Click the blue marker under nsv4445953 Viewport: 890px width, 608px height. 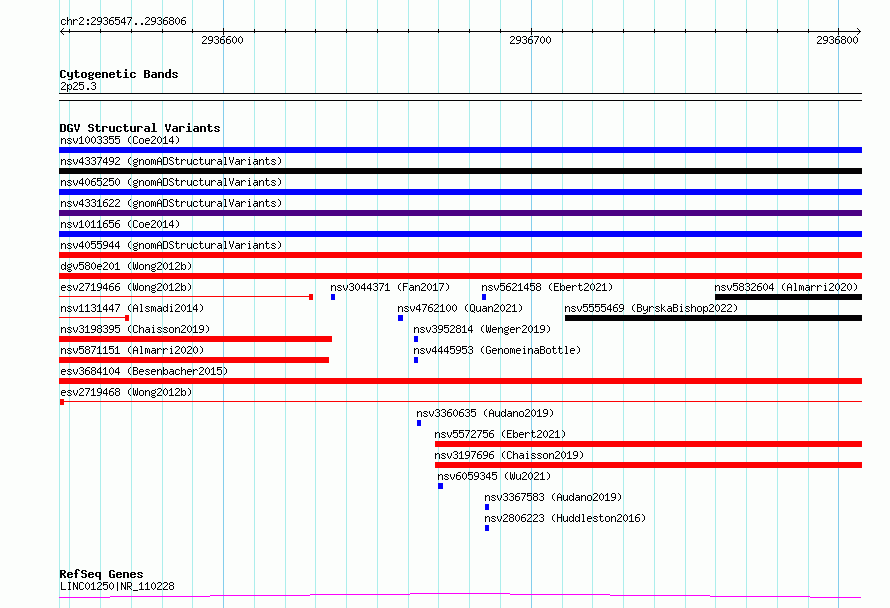click(x=416, y=360)
